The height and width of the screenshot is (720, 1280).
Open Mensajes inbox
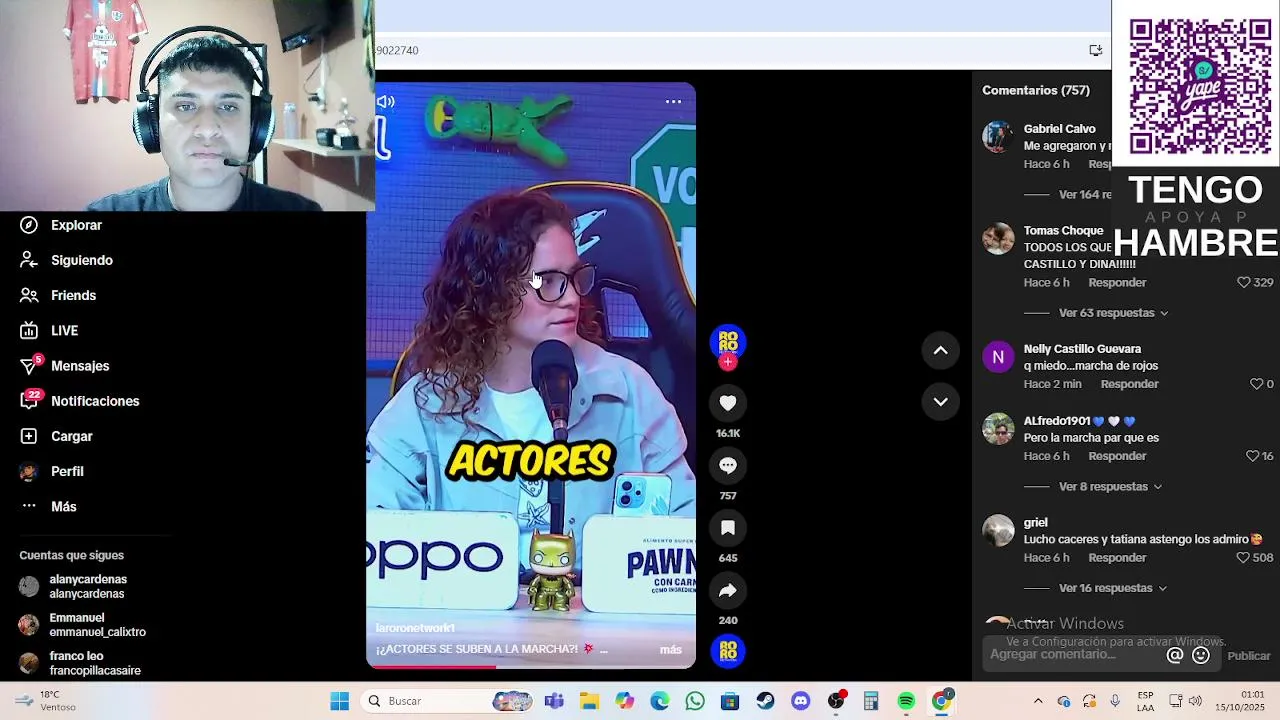(x=65, y=366)
